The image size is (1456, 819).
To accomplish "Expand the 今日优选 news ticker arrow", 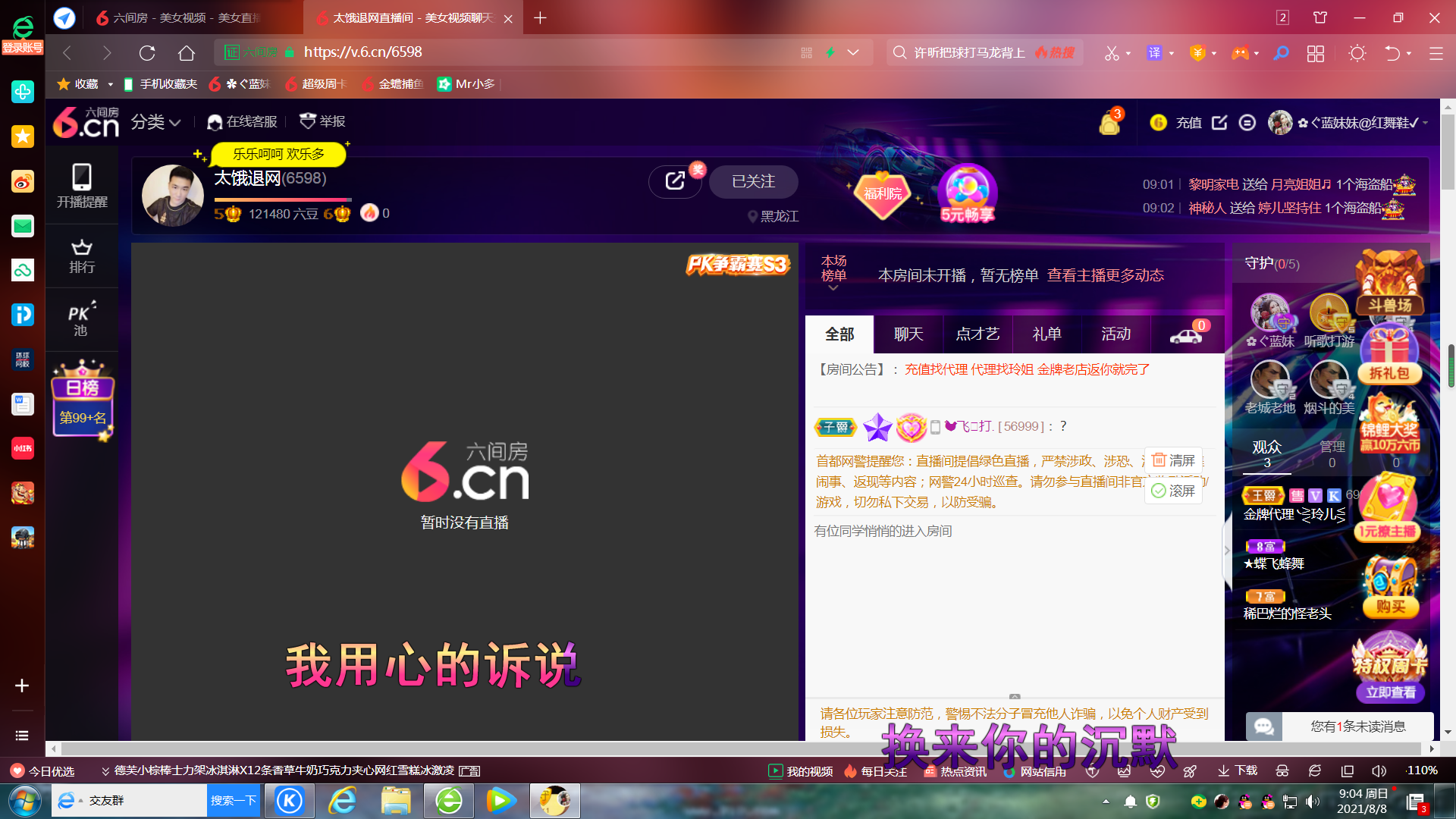I will (105, 771).
